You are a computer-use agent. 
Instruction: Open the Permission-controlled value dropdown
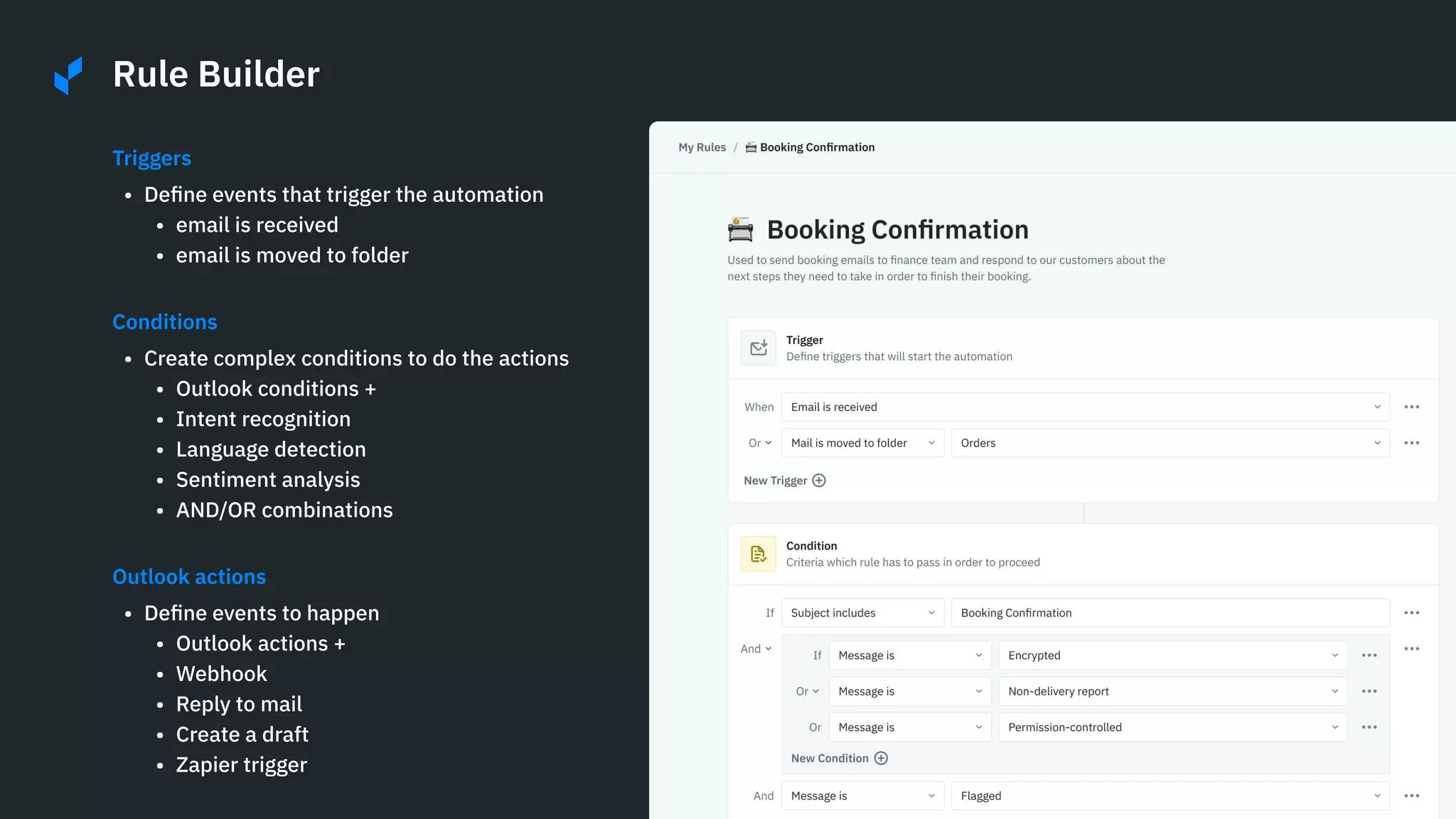point(1172,727)
